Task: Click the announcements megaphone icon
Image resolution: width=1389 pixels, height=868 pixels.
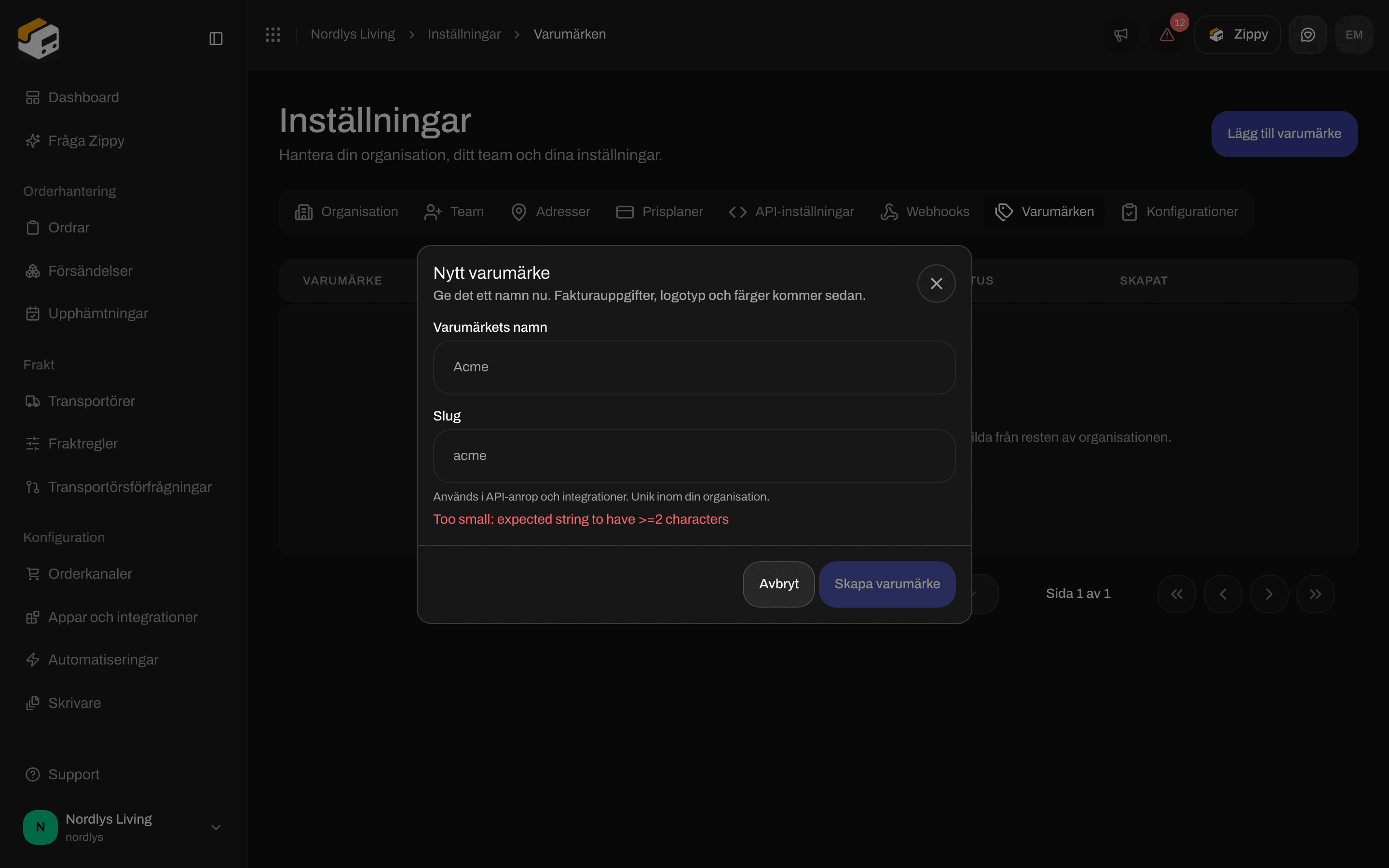Action: tap(1120, 35)
